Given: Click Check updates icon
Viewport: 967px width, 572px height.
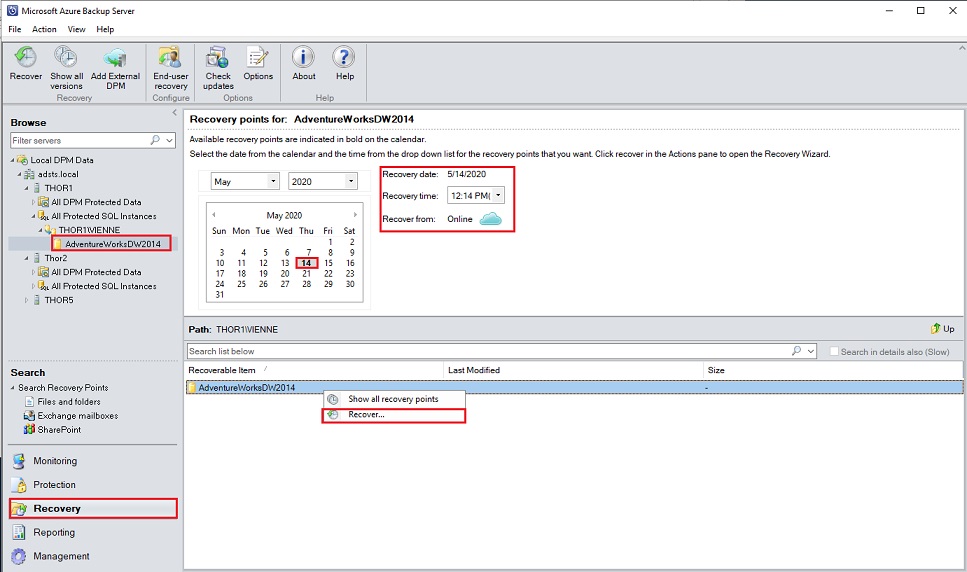Looking at the screenshot, I should click(x=218, y=57).
